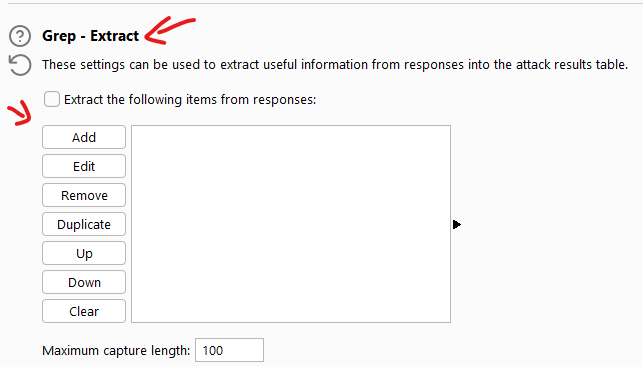
Task: Expand the black triangle beside the list
Action: (457, 224)
